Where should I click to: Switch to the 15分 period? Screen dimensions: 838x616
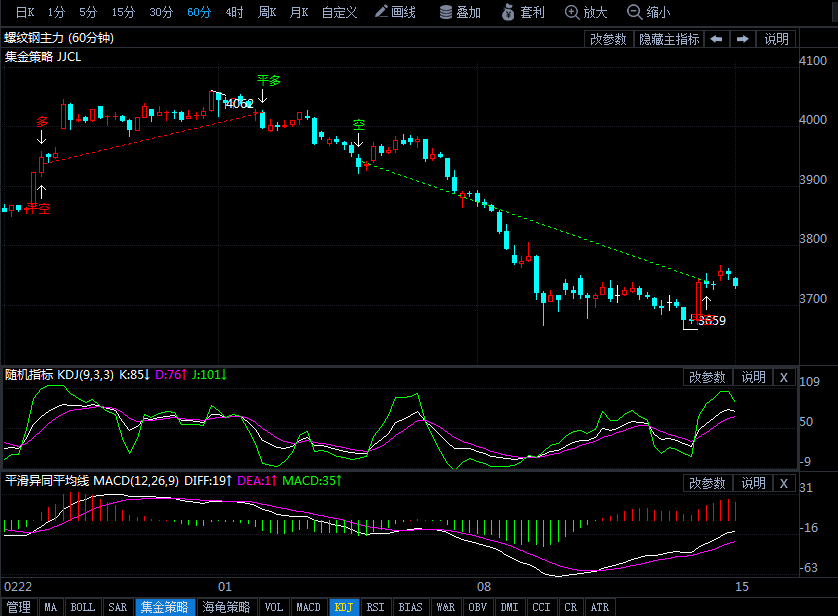tap(123, 12)
